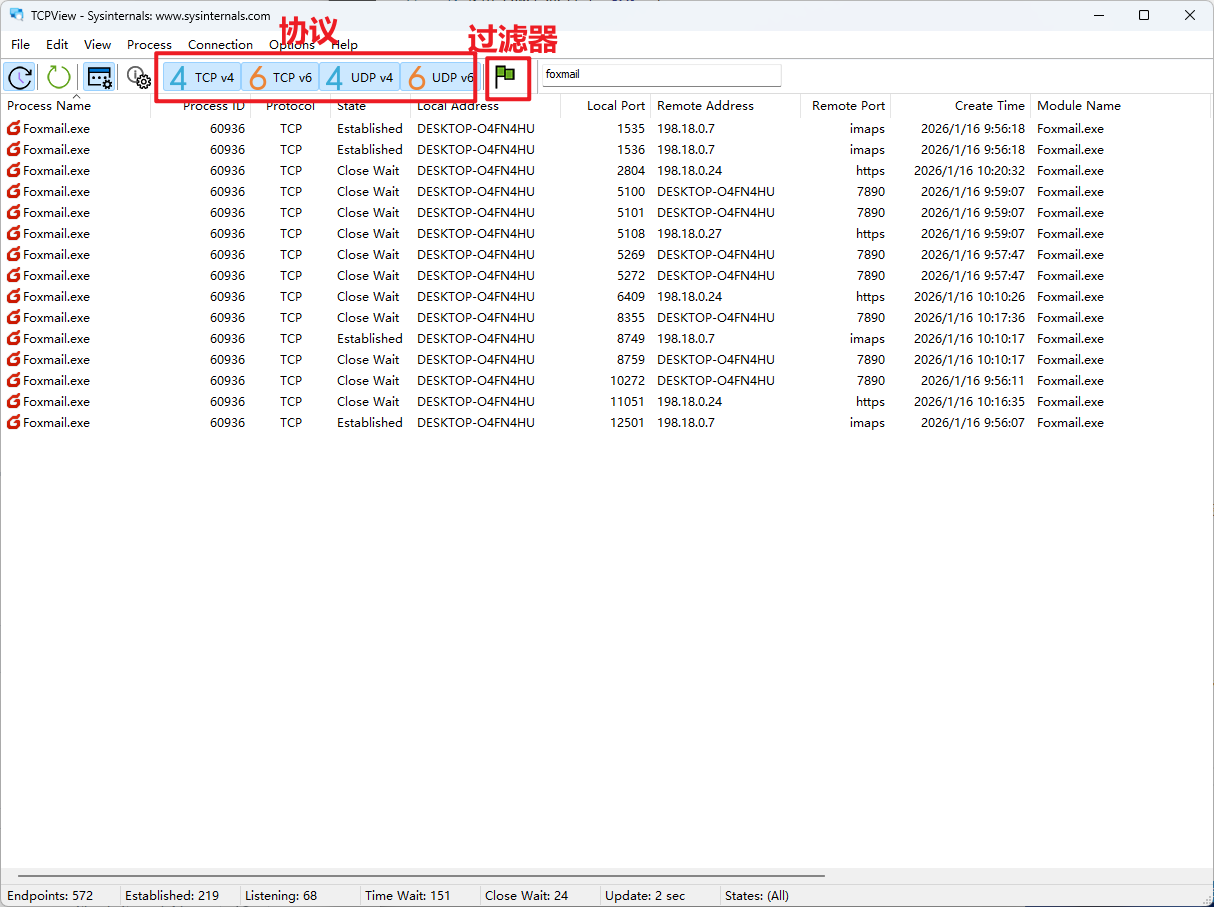Click Foxmail icon in local port 1535 row
Viewport: 1214px width, 907px height.
14,129
